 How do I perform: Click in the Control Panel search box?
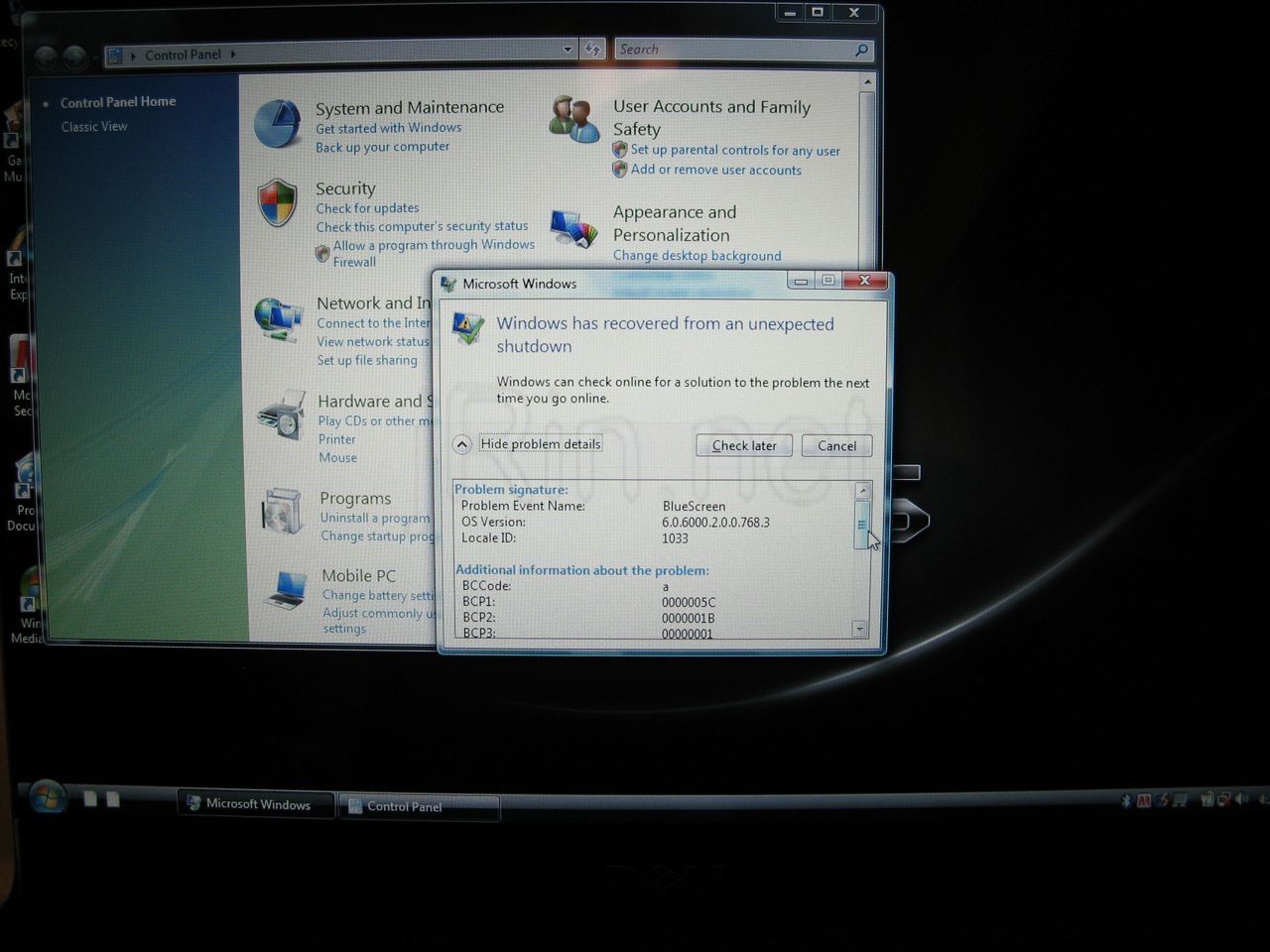[x=734, y=50]
